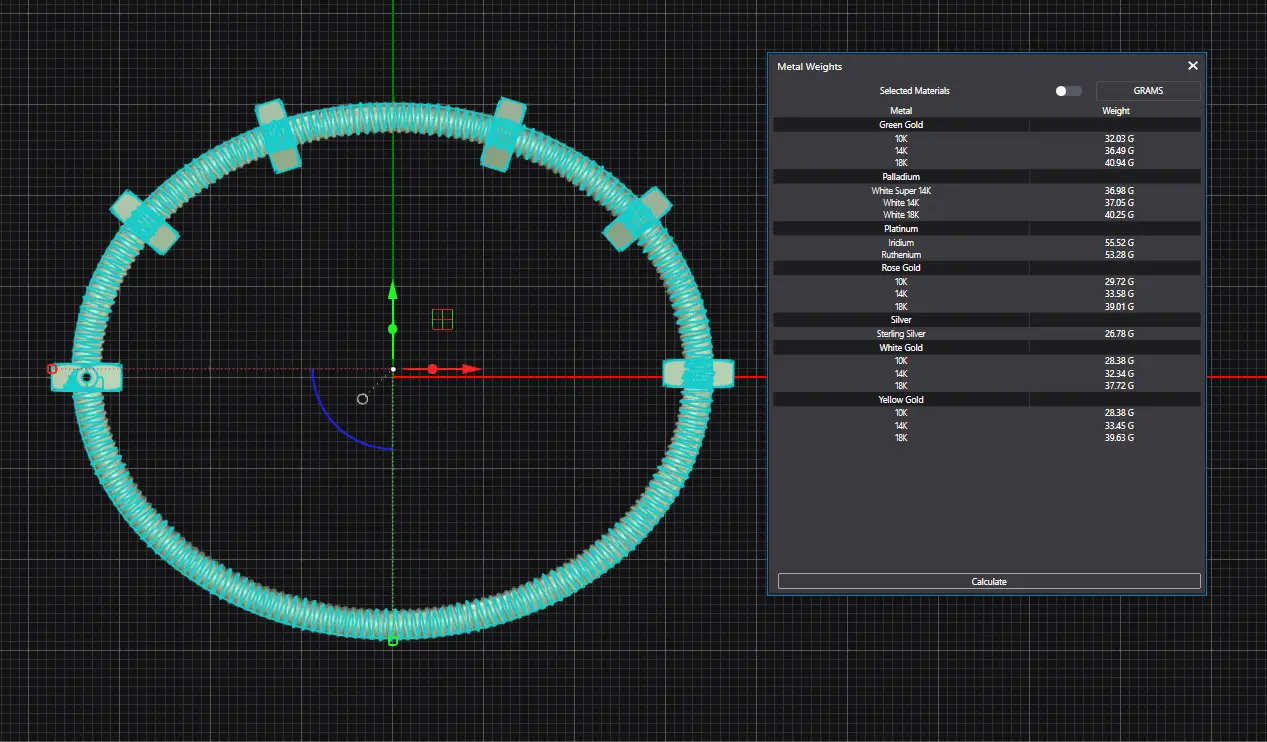Viewport: 1267px width, 742px height.
Task: Select the Iridium platinum row
Action: pyautogui.click(x=986, y=243)
